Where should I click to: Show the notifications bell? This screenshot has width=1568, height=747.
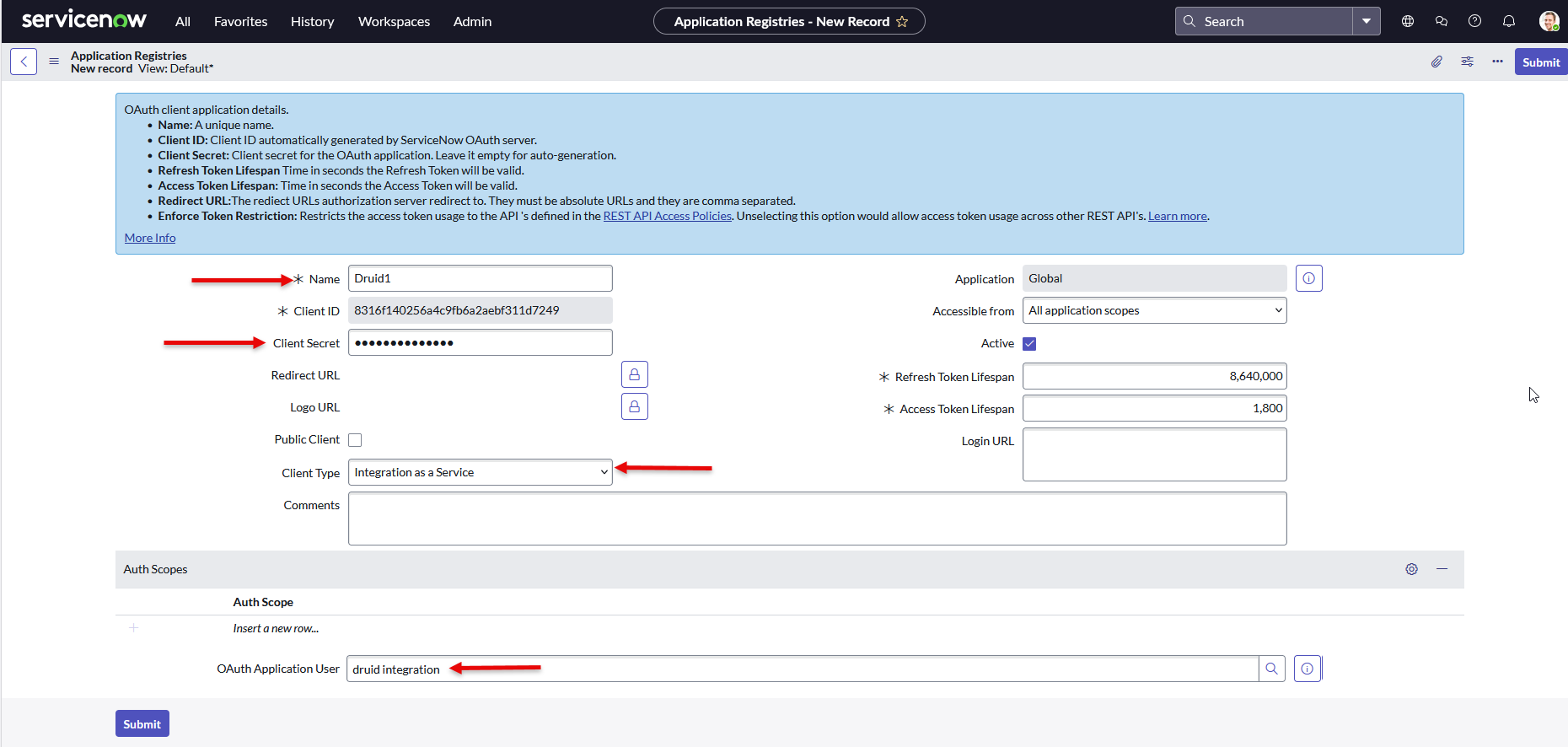pyautogui.click(x=1508, y=21)
